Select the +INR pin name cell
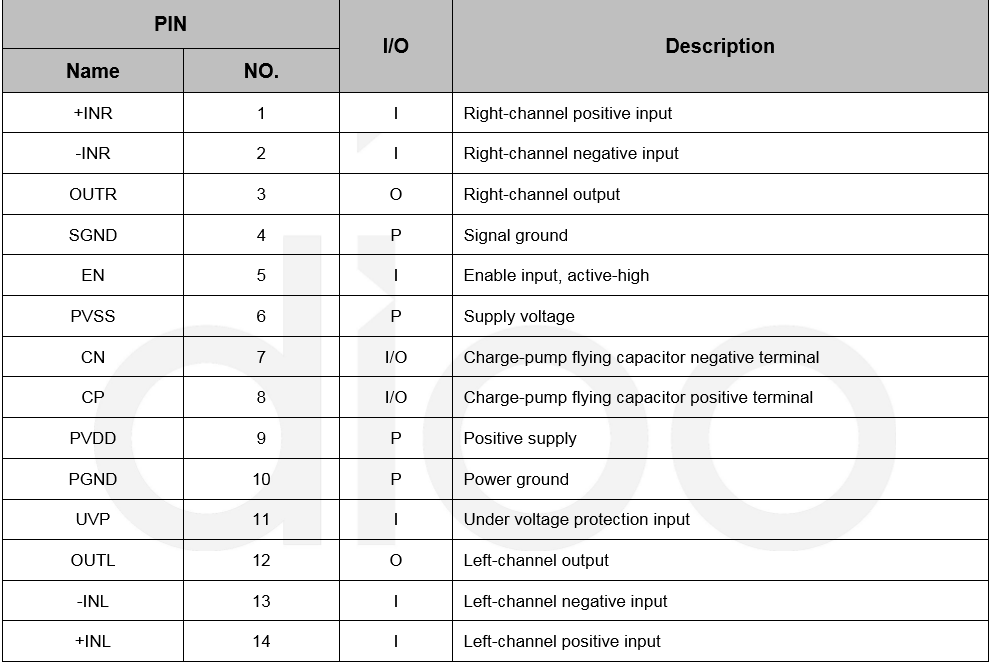The height and width of the screenshot is (663, 990). (93, 113)
